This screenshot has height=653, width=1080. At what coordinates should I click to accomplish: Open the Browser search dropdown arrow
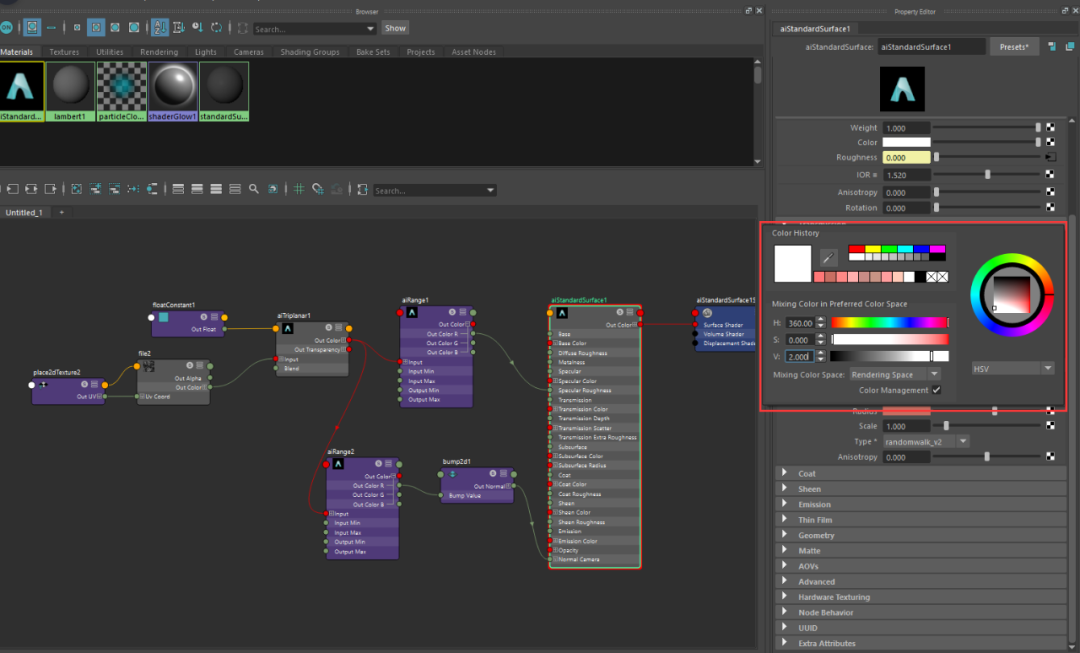pos(370,29)
